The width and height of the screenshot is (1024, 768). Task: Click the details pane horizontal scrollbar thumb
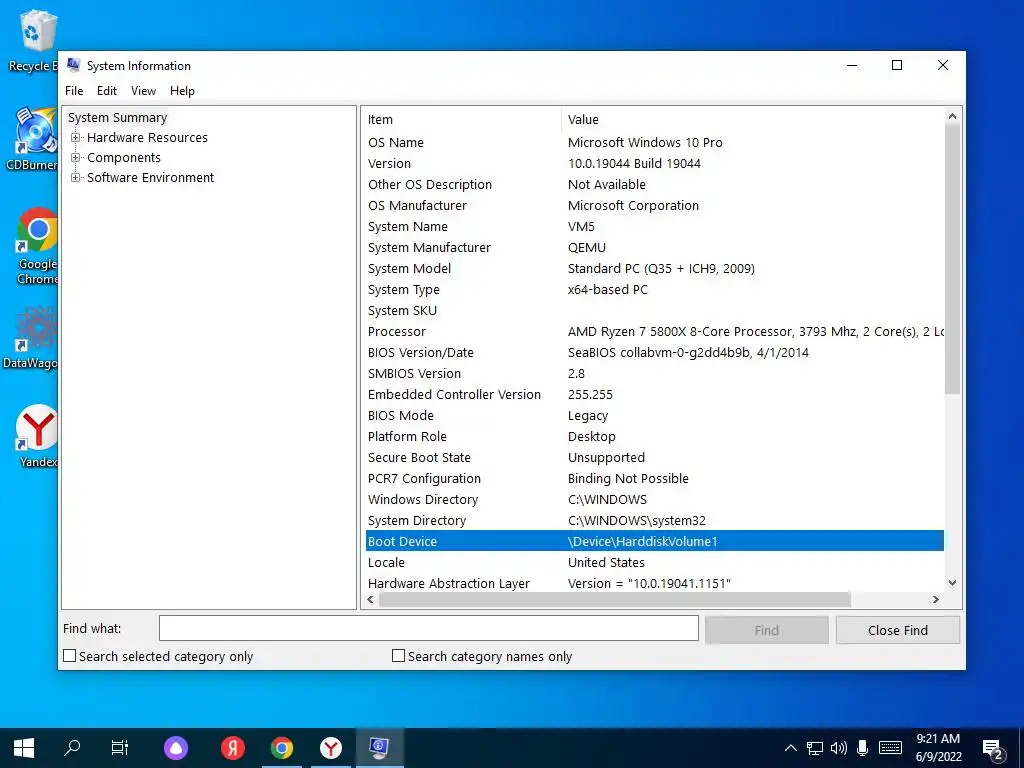[x=615, y=600]
